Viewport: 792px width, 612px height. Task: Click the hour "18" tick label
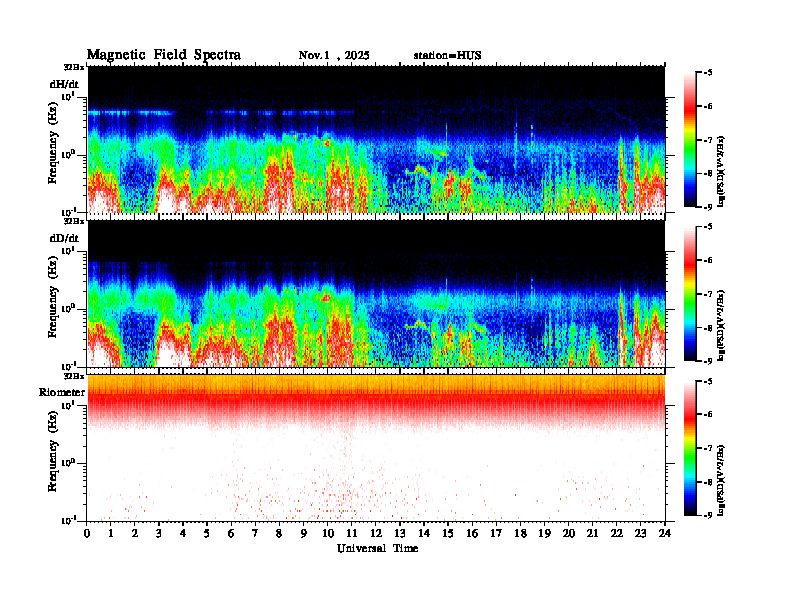click(520, 533)
